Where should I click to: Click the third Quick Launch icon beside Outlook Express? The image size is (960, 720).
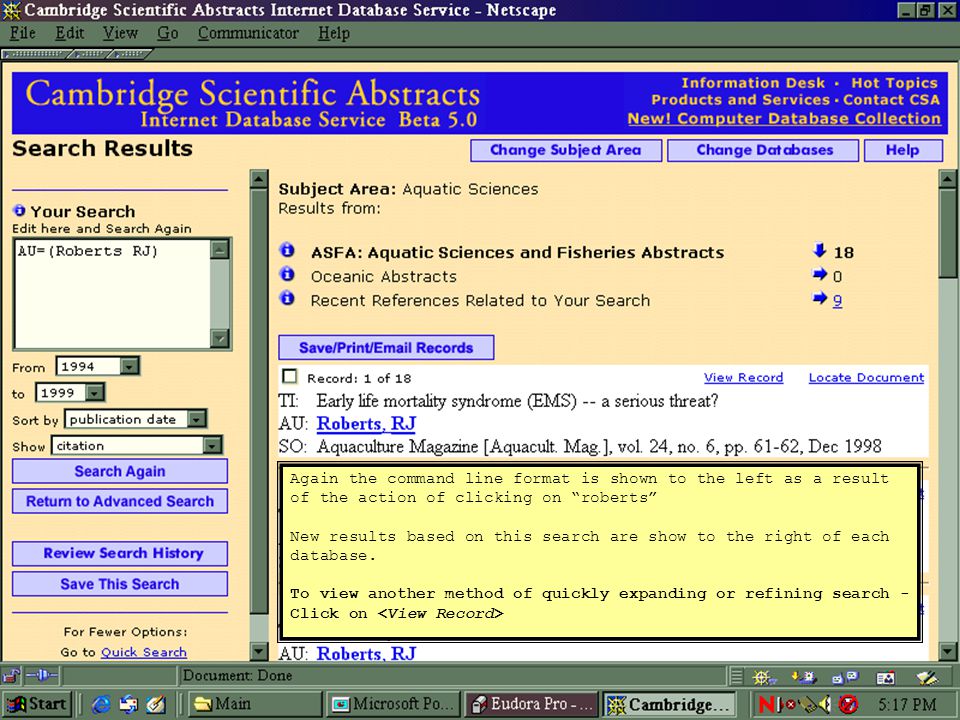pos(156,704)
